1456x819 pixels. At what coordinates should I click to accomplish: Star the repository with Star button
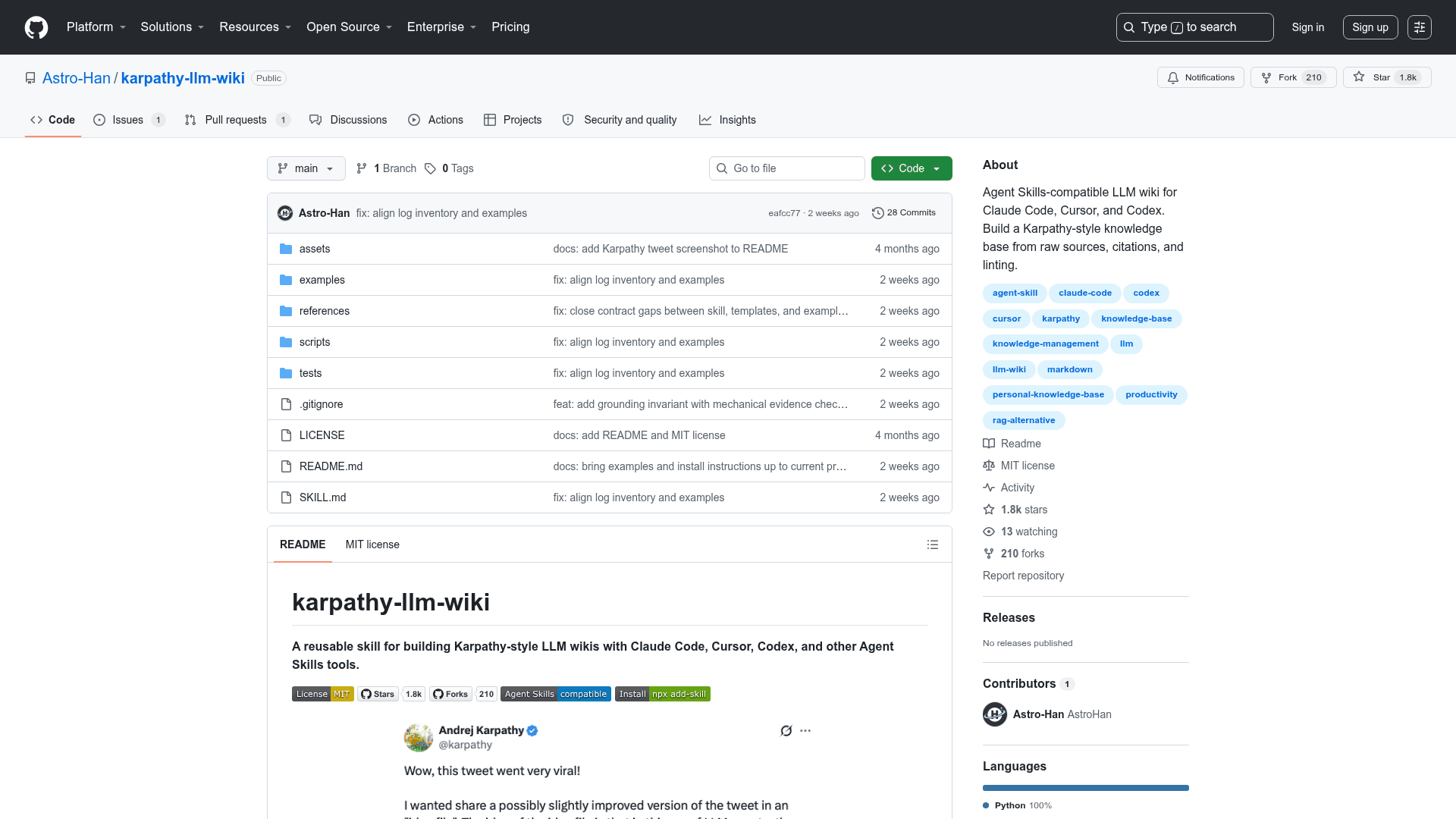click(x=1387, y=77)
